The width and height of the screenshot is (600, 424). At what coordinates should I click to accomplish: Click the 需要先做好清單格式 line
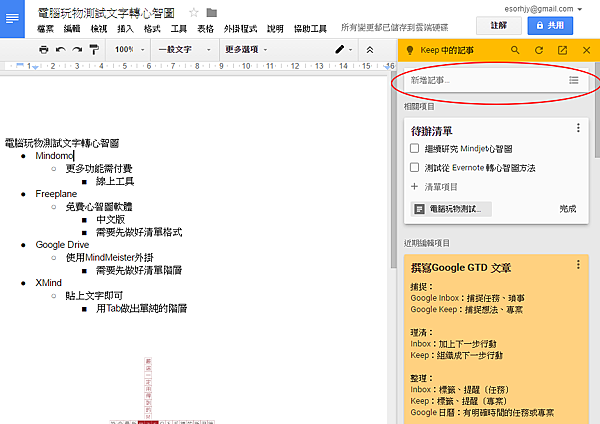pos(139,232)
